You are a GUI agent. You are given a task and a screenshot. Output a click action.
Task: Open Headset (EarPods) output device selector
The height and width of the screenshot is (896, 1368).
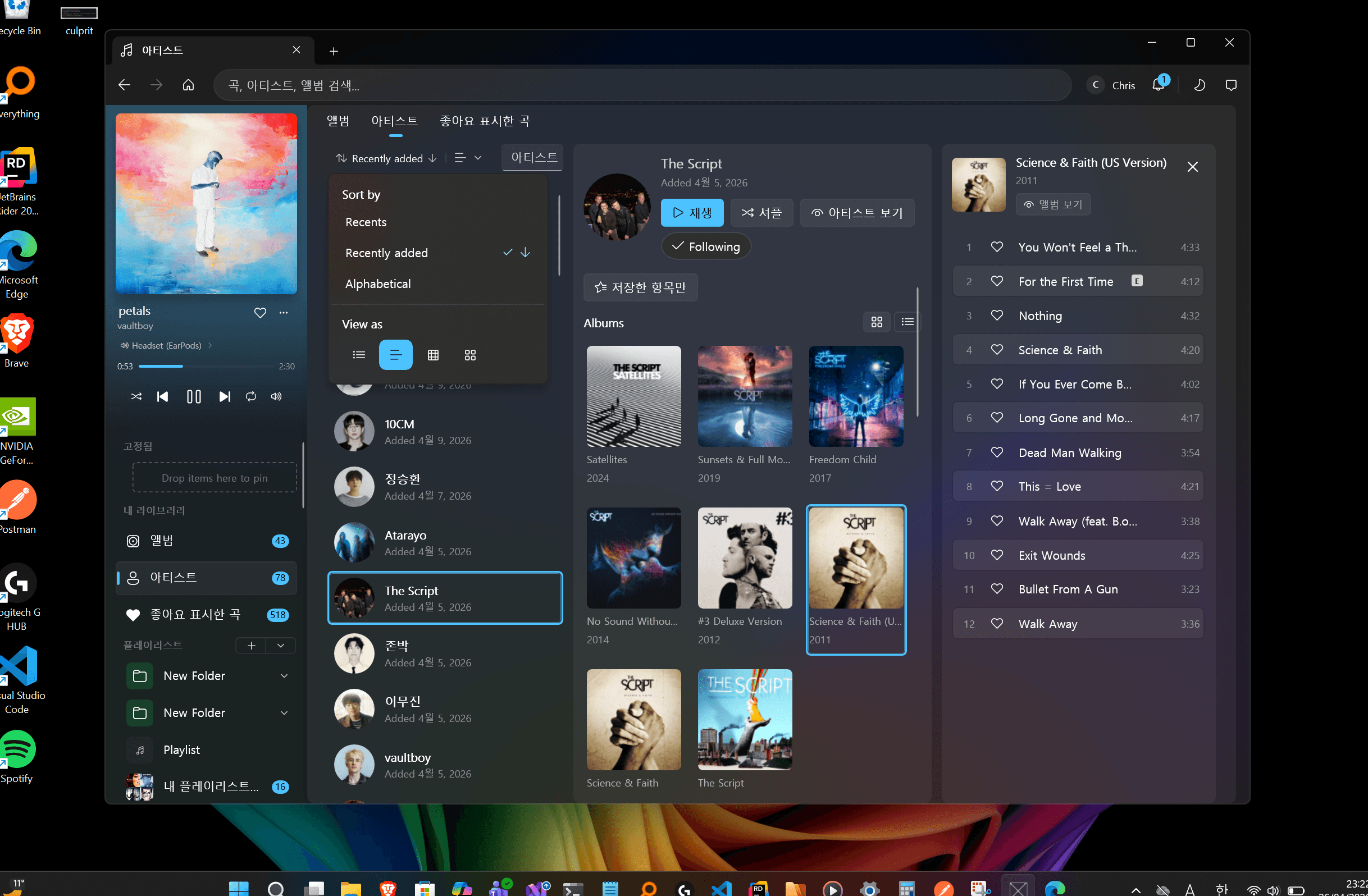click(x=166, y=345)
